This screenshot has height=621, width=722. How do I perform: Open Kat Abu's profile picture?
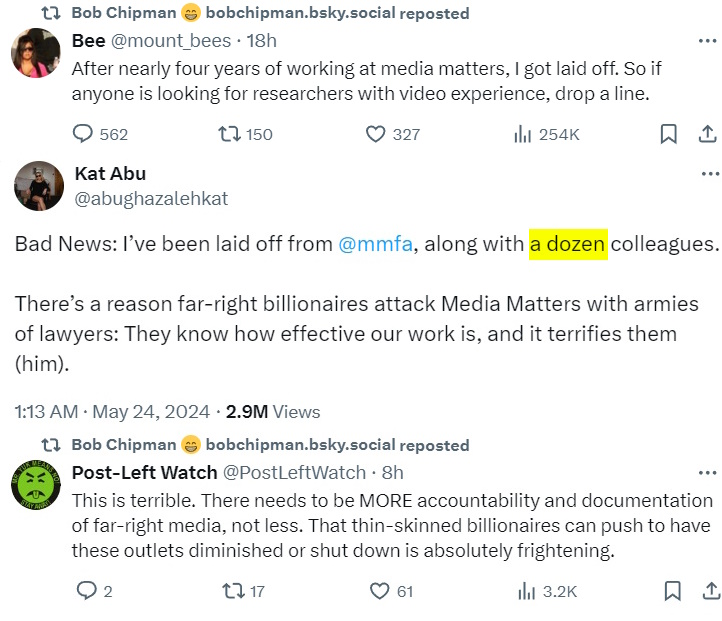coord(38,186)
